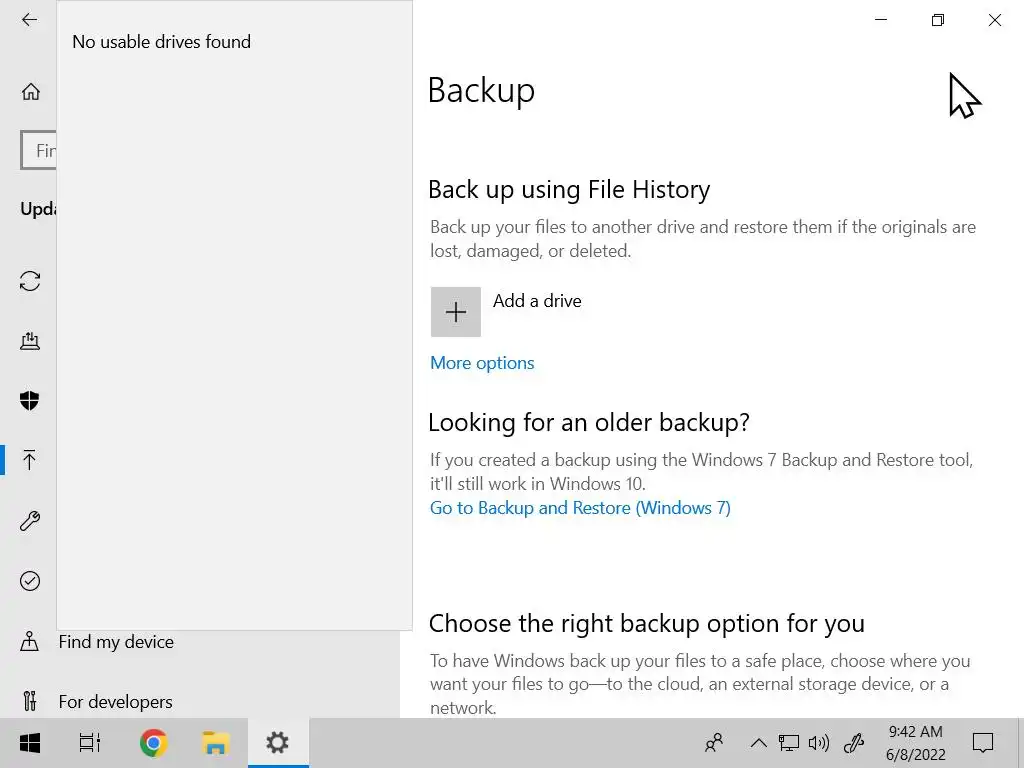This screenshot has height=768, width=1024.
Task: Select Find my device in sidebar
Action: (x=115, y=642)
